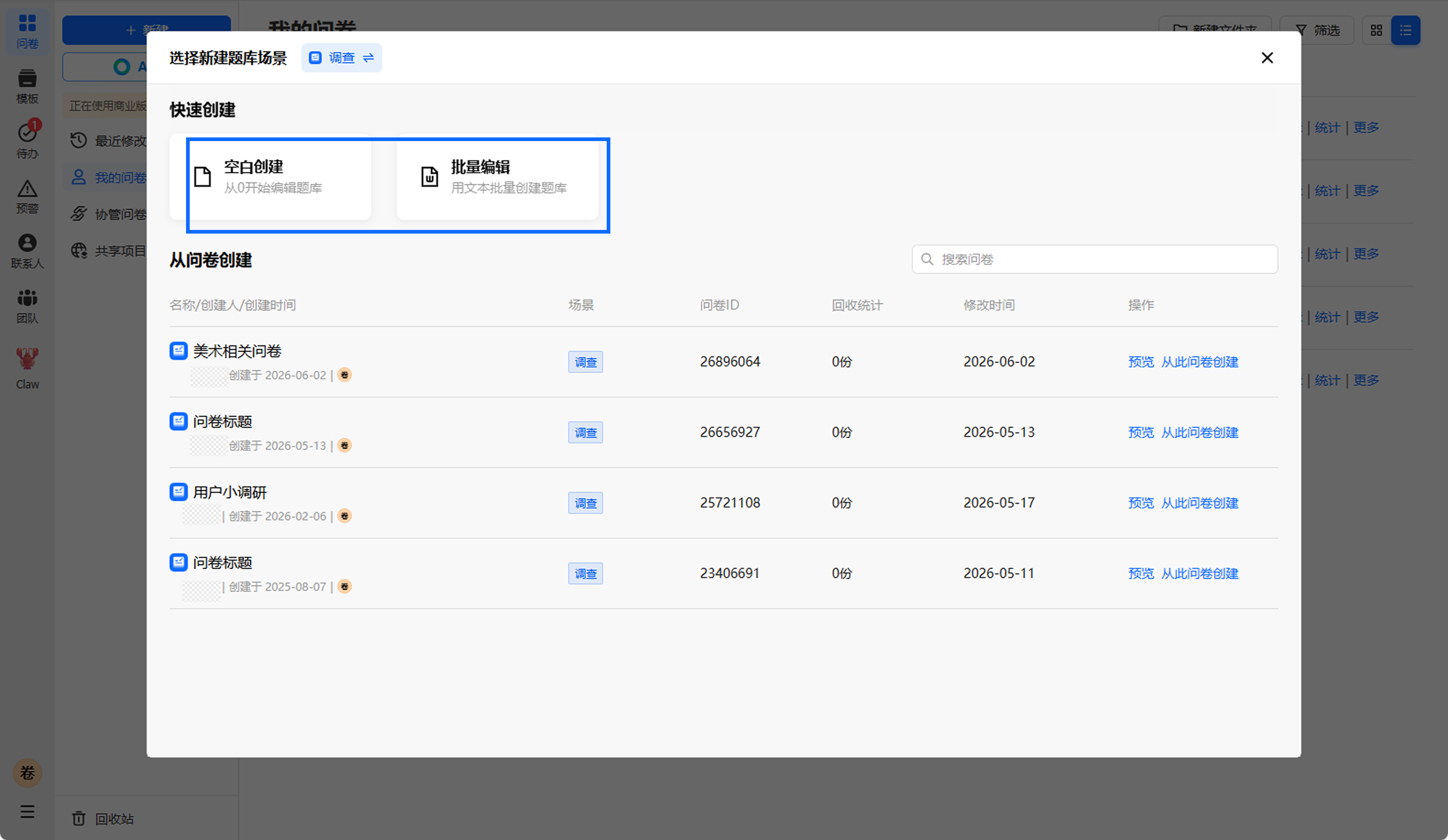Image resolution: width=1448 pixels, height=840 pixels.
Task: Open 最近修改 in the background navigation
Action: [x=108, y=141]
